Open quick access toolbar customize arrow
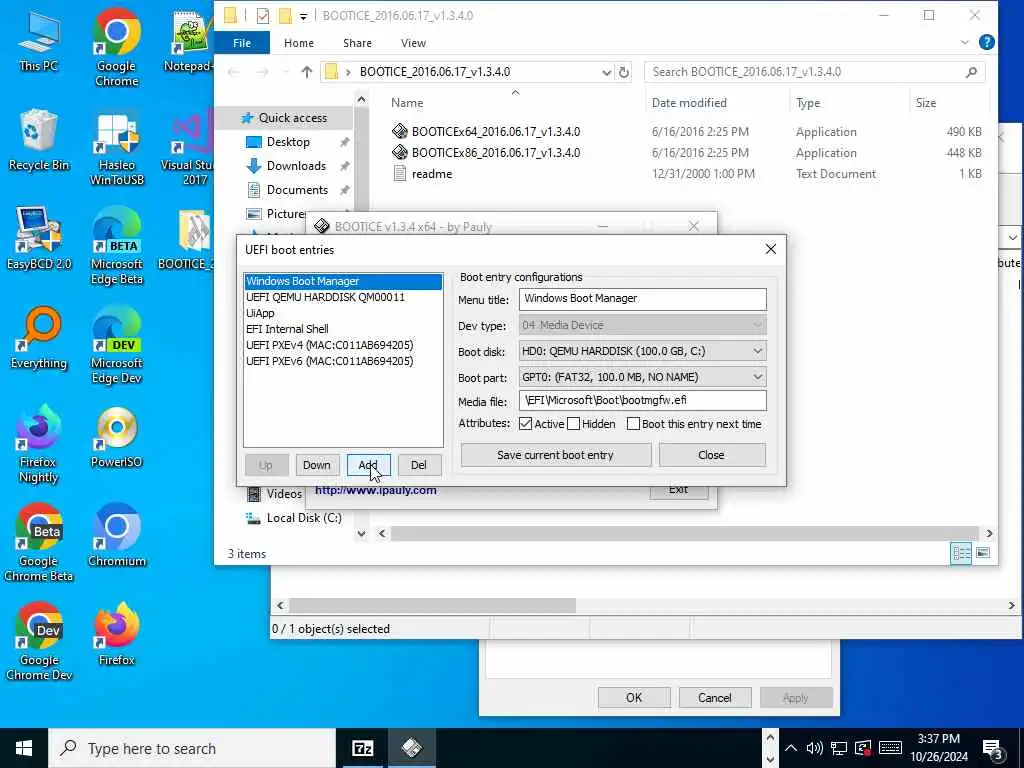Image resolution: width=1024 pixels, height=768 pixels. (304, 16)
